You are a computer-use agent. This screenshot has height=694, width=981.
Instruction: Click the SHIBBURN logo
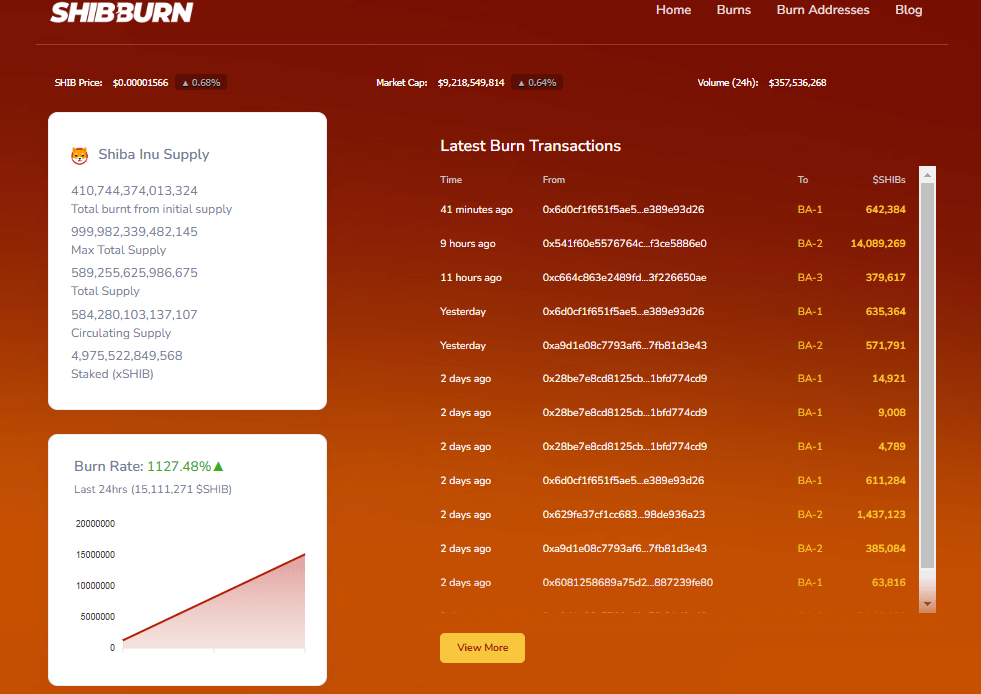tap(122, 12)
